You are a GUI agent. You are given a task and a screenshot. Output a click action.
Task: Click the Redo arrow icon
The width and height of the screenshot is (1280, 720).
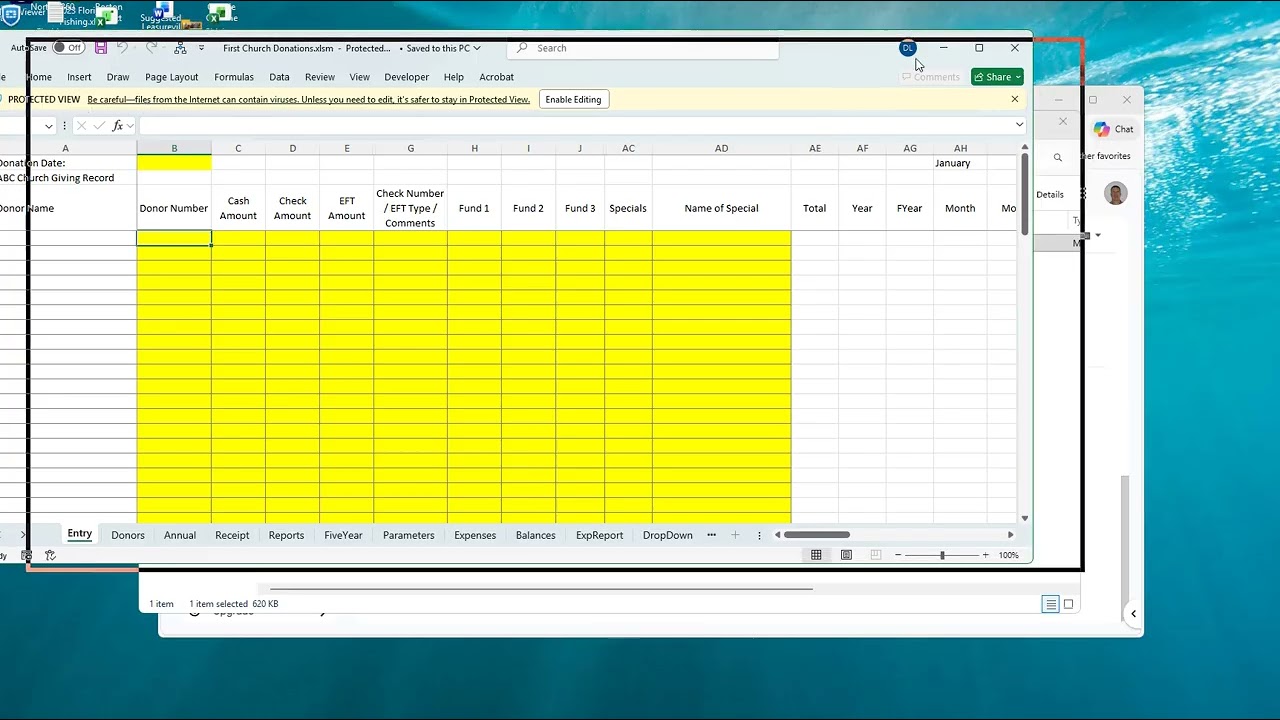[151, 48]
